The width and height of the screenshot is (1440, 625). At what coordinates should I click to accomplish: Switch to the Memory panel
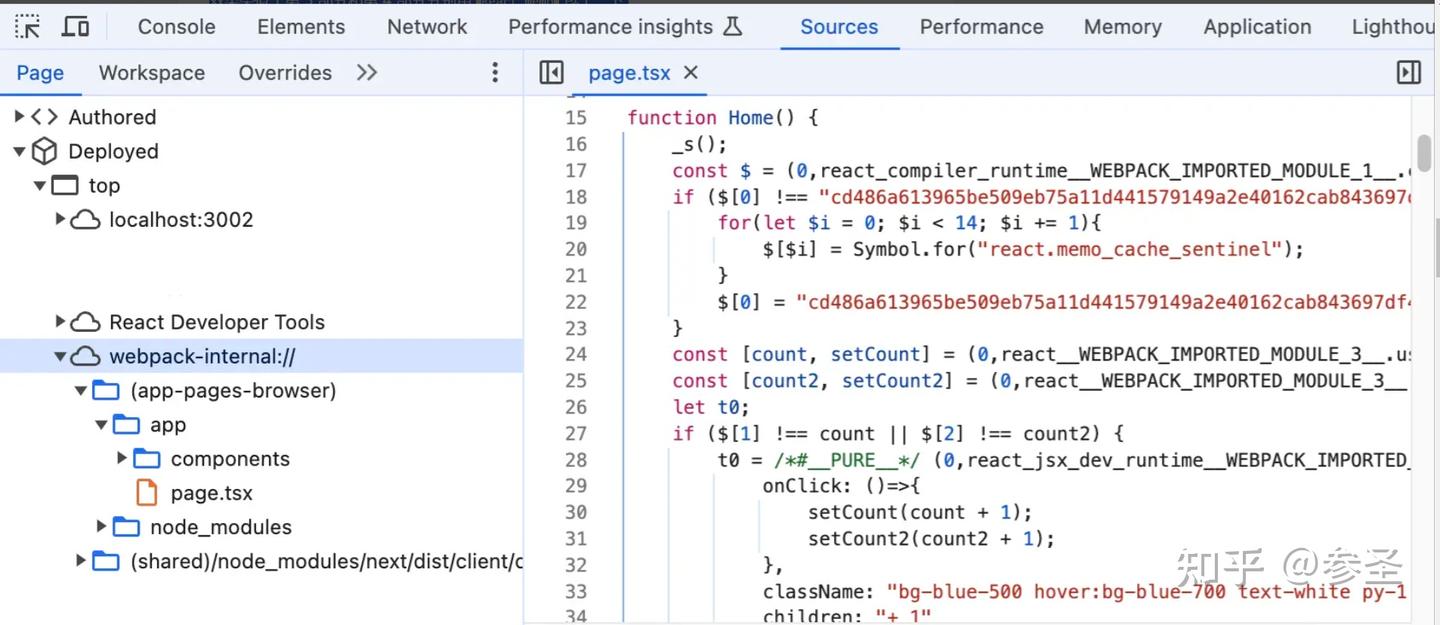coord(1122,26)
